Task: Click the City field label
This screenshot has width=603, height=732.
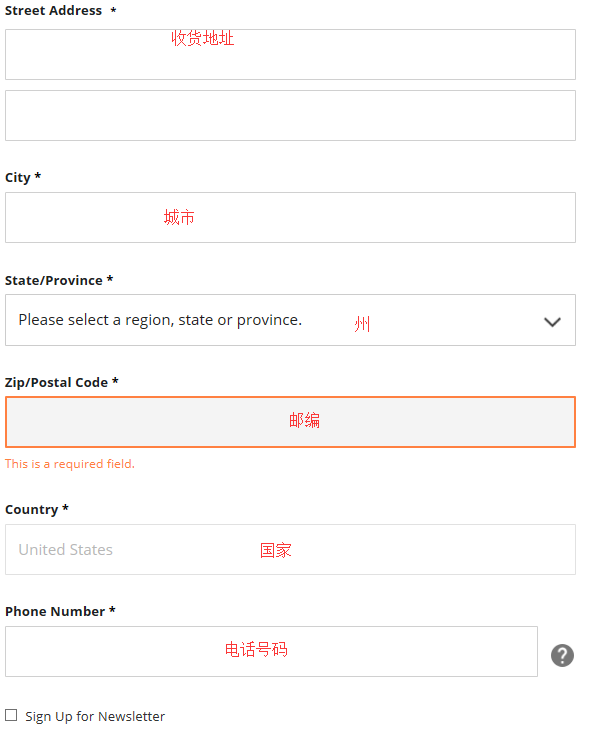Action: (x=18, y=177)
